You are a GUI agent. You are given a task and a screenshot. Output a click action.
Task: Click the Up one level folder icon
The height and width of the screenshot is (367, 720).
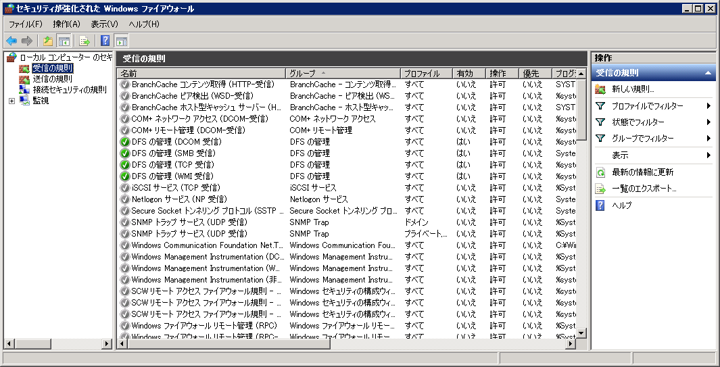pyautogui.click(x=48, y=41)
